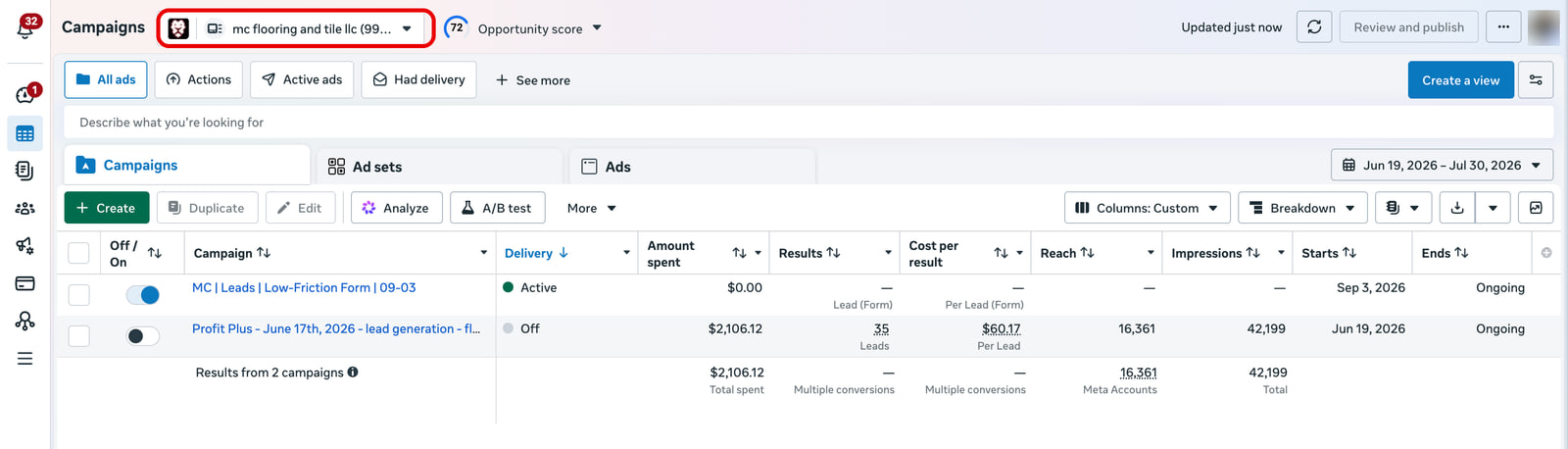Open the Ad sets tab
This screenshot has width=1568, height=449.
tap(439, 167)
